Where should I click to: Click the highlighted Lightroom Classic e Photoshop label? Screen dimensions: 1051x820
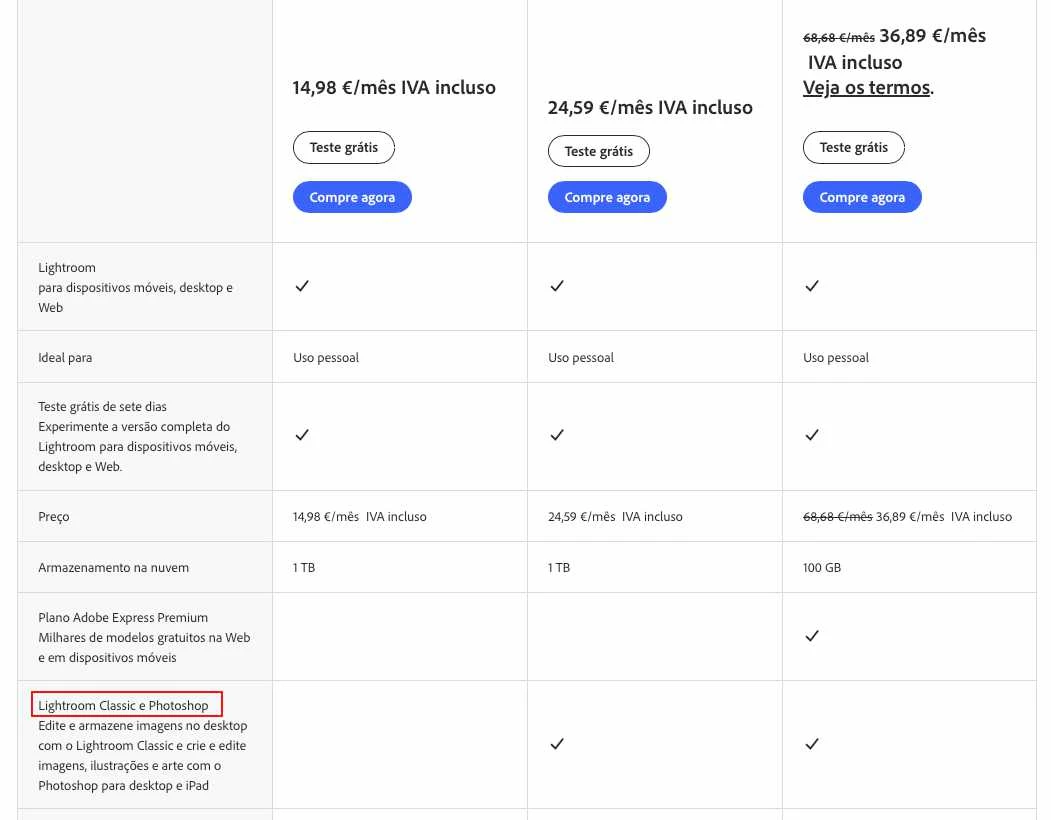123,705
